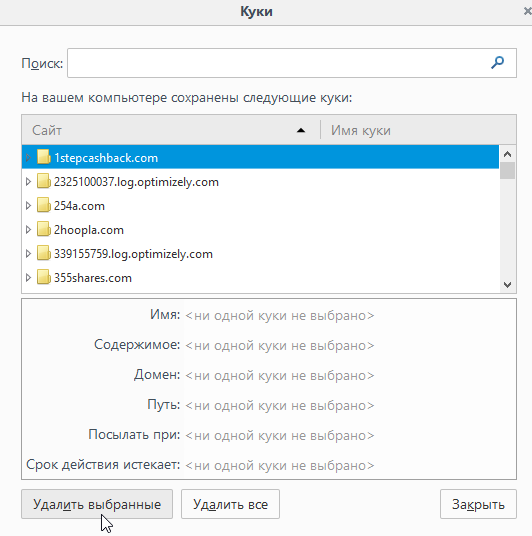Expand the 339155759.log.optimizely.com row
Screen dimensions: 532x536
coord(28,253)
